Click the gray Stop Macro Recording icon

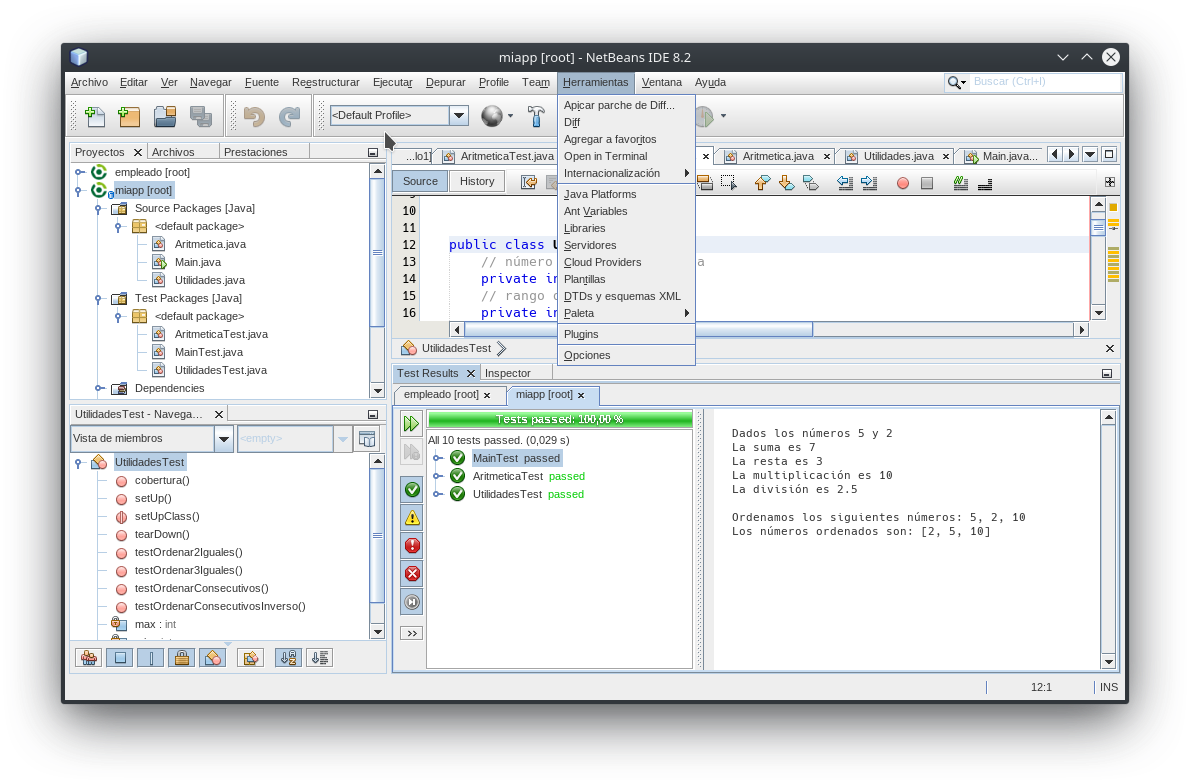coord(927,183)
